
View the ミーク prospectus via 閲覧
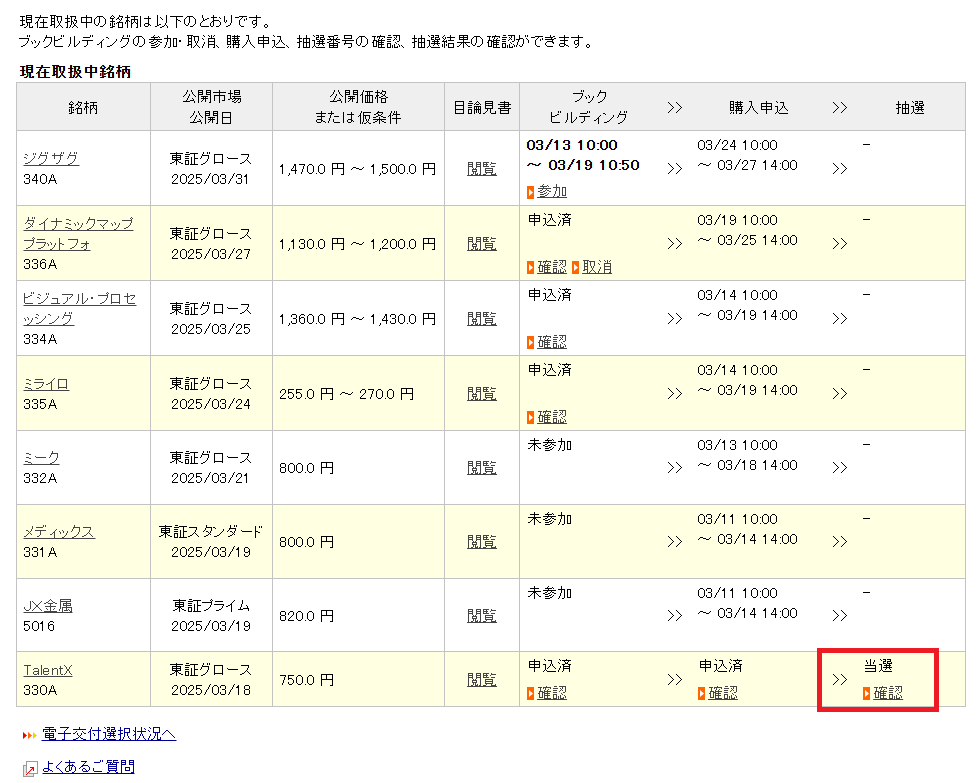[482, 467]
